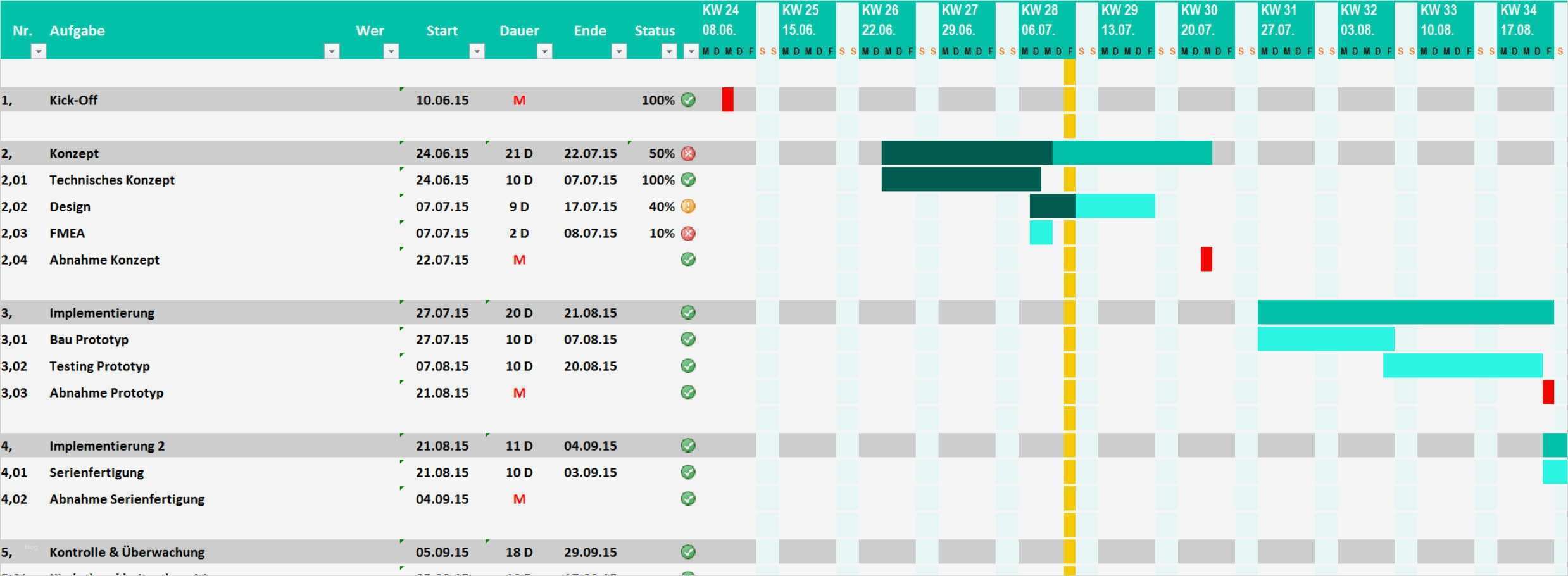Image resolution: width=1568 pixels, height=576 pixels.
Task: Open the filter dropdown on the Nr. column
Action: pyautogui.click(x=38, y=51)
